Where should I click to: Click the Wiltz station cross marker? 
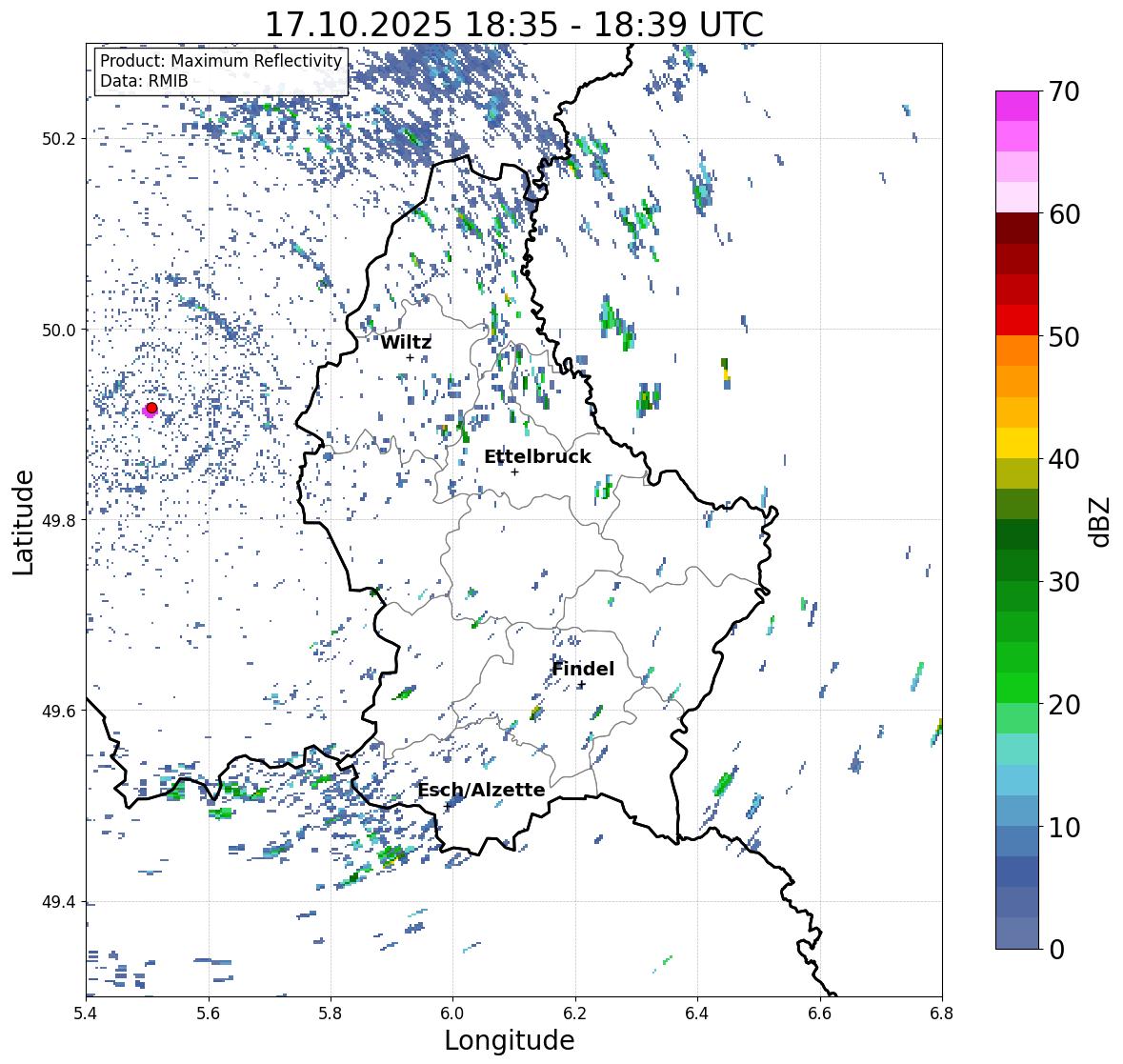coord(410,357)
